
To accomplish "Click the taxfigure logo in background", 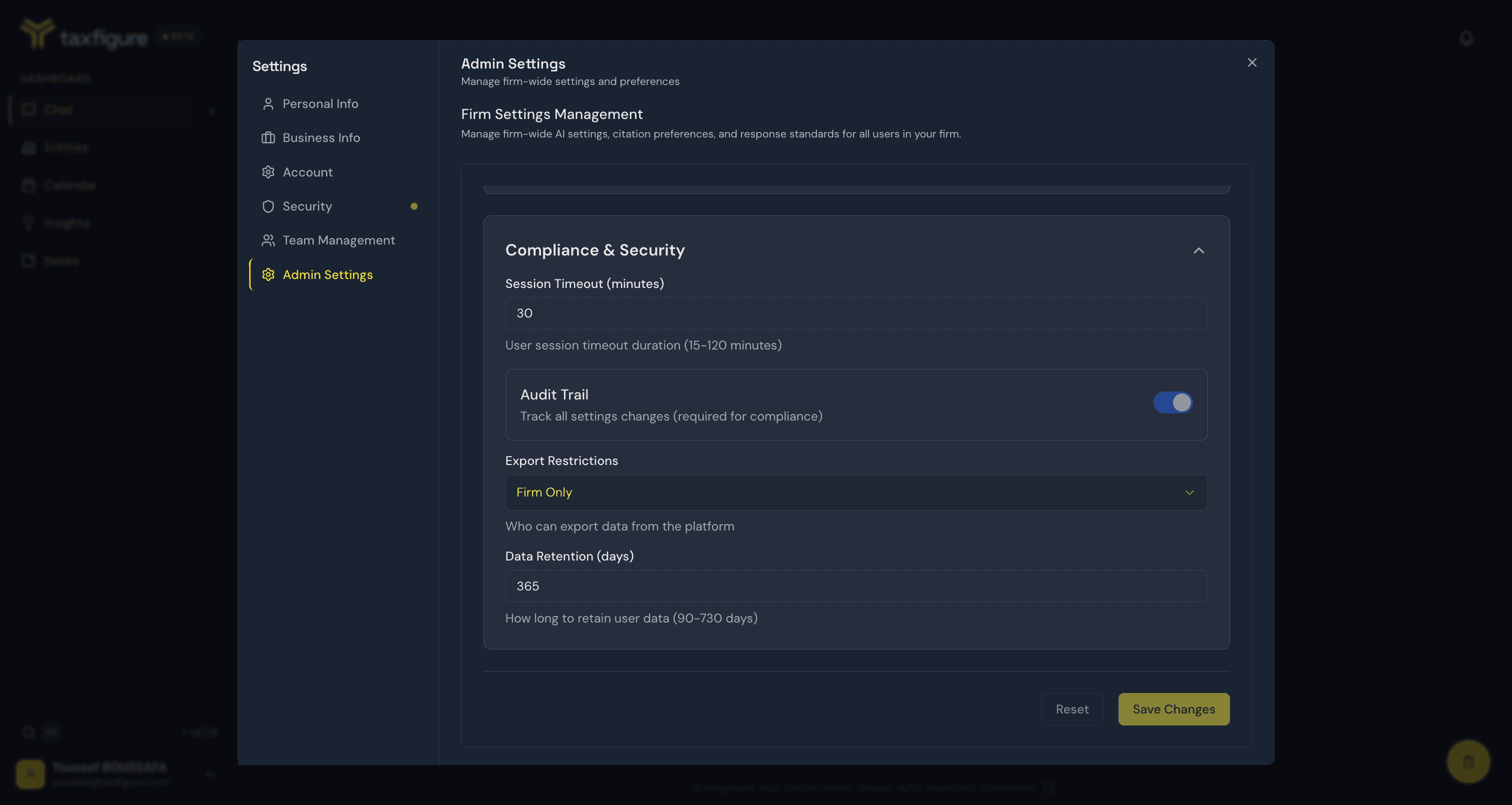I will pos(84,35).
